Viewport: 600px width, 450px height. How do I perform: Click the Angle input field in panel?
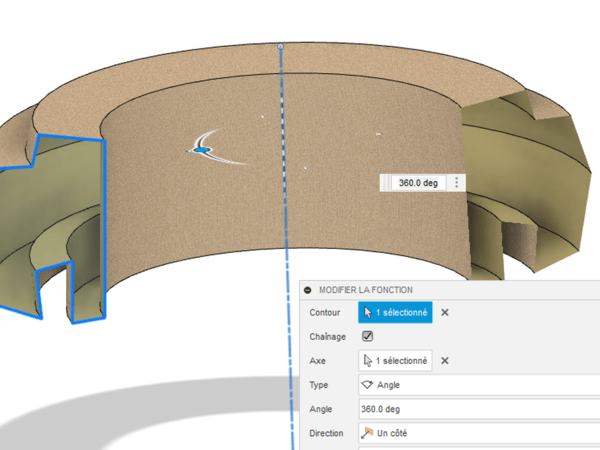480,409
